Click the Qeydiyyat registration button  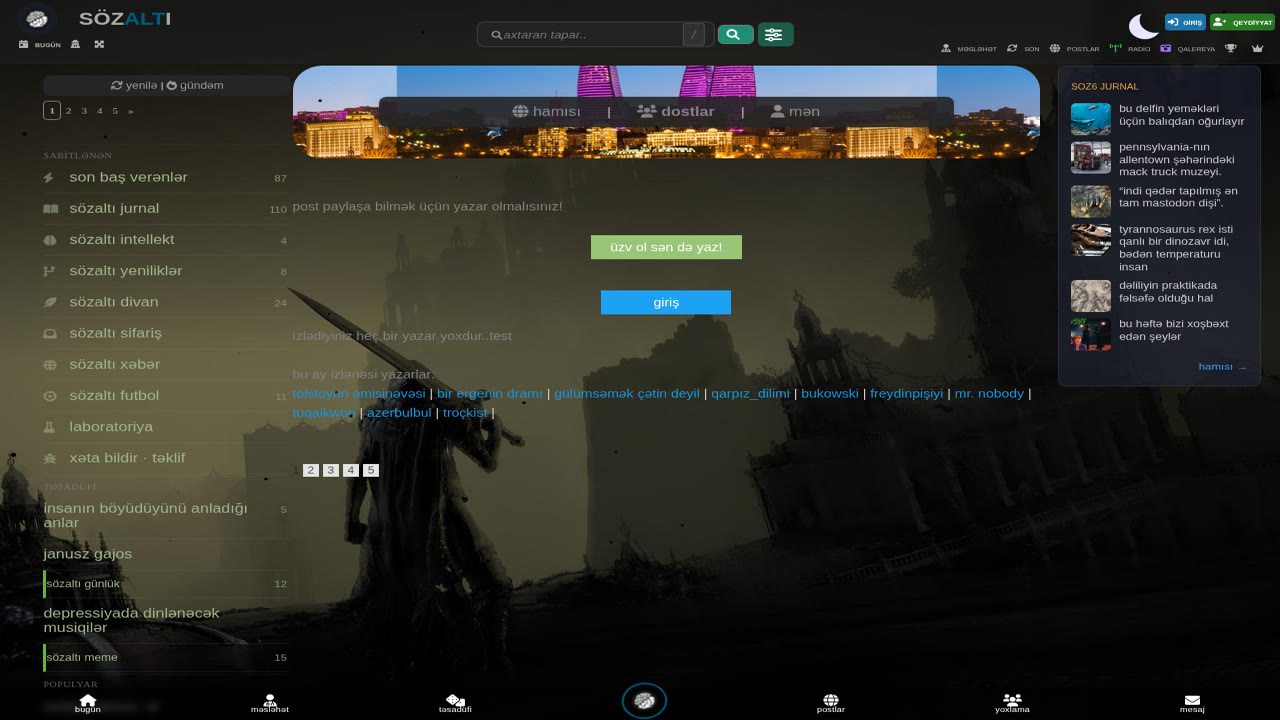click(x=1243, y=22)
